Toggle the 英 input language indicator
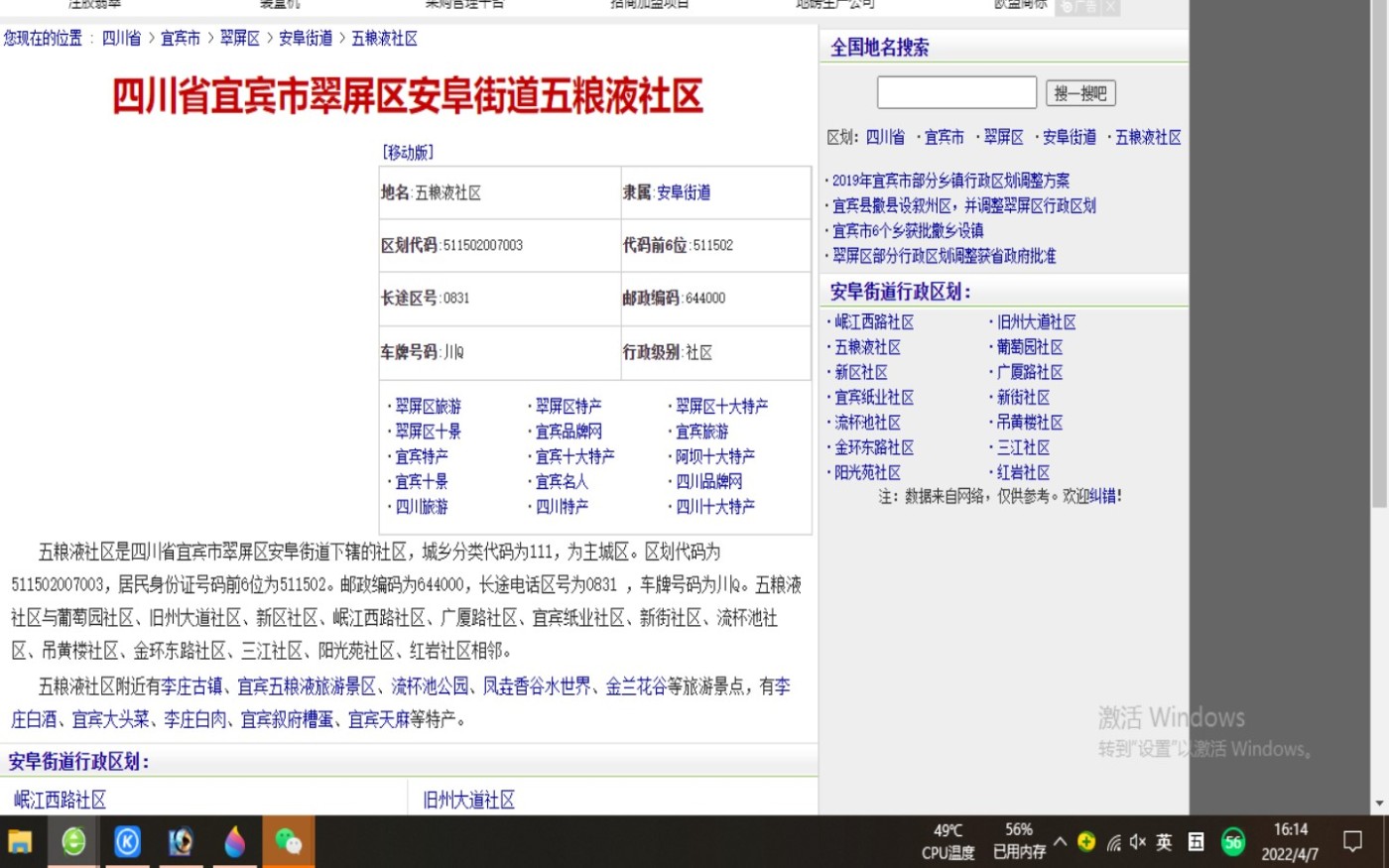Screen dimensions: 1389x868 (x=1164, y=842)
